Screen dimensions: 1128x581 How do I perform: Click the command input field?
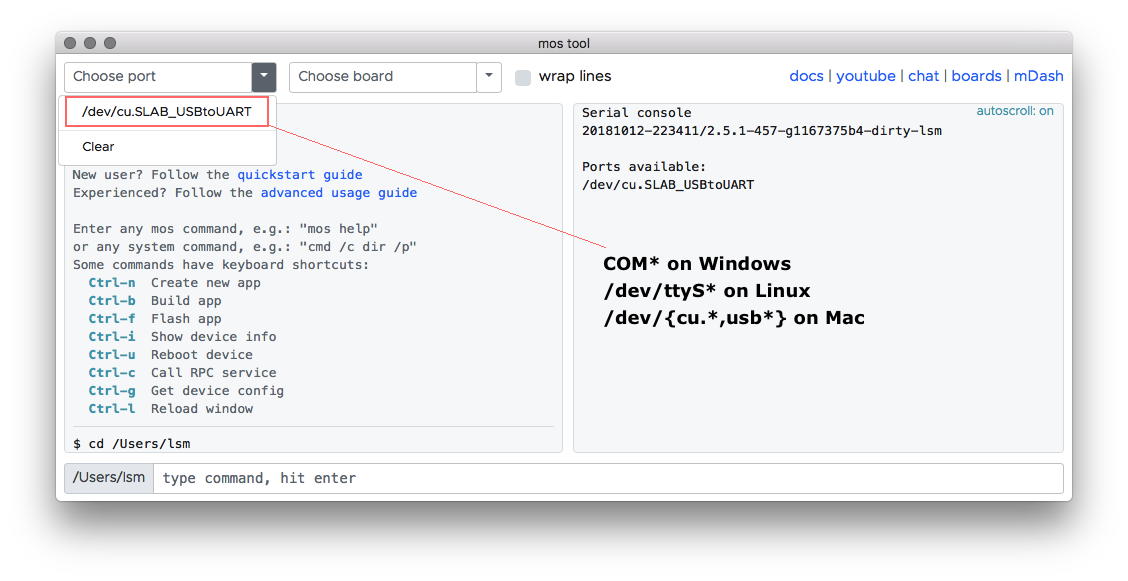608,478
